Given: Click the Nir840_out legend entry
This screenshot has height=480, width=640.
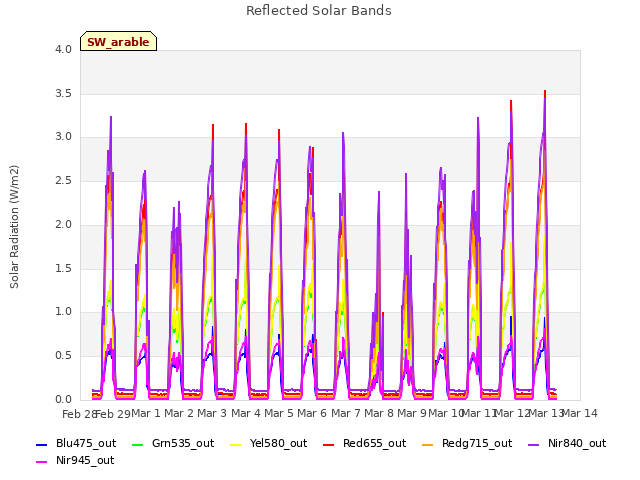Looking at the screenshot, I should tap(567, 443).
